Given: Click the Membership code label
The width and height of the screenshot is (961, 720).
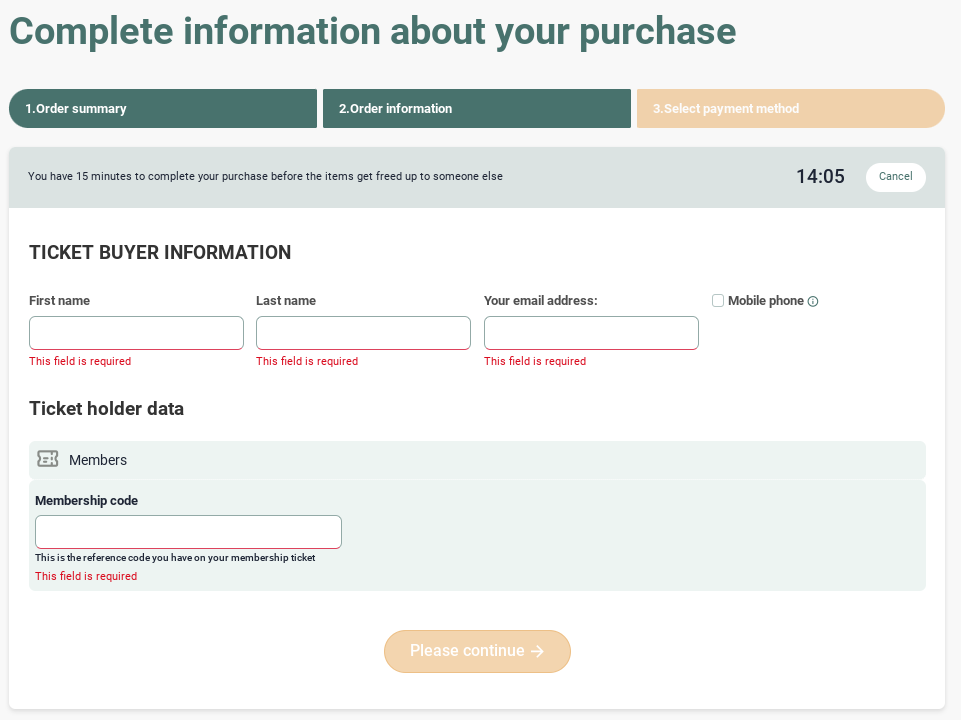Looking at the screenshot, I should click(86, 501).
